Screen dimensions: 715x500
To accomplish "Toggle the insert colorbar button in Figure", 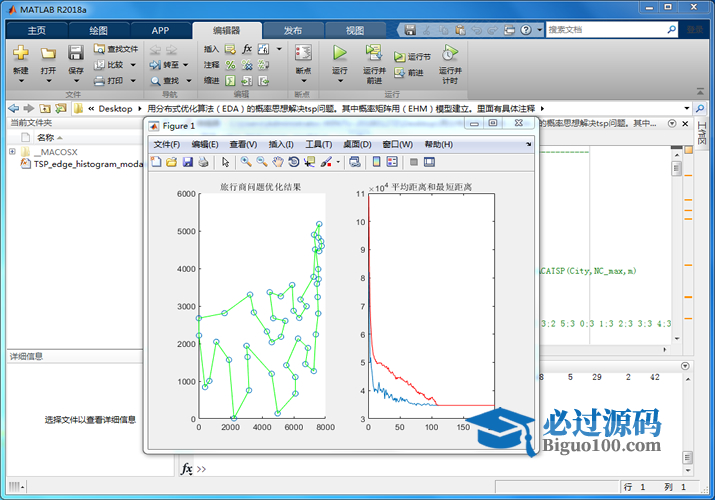I will click(376, 162).
